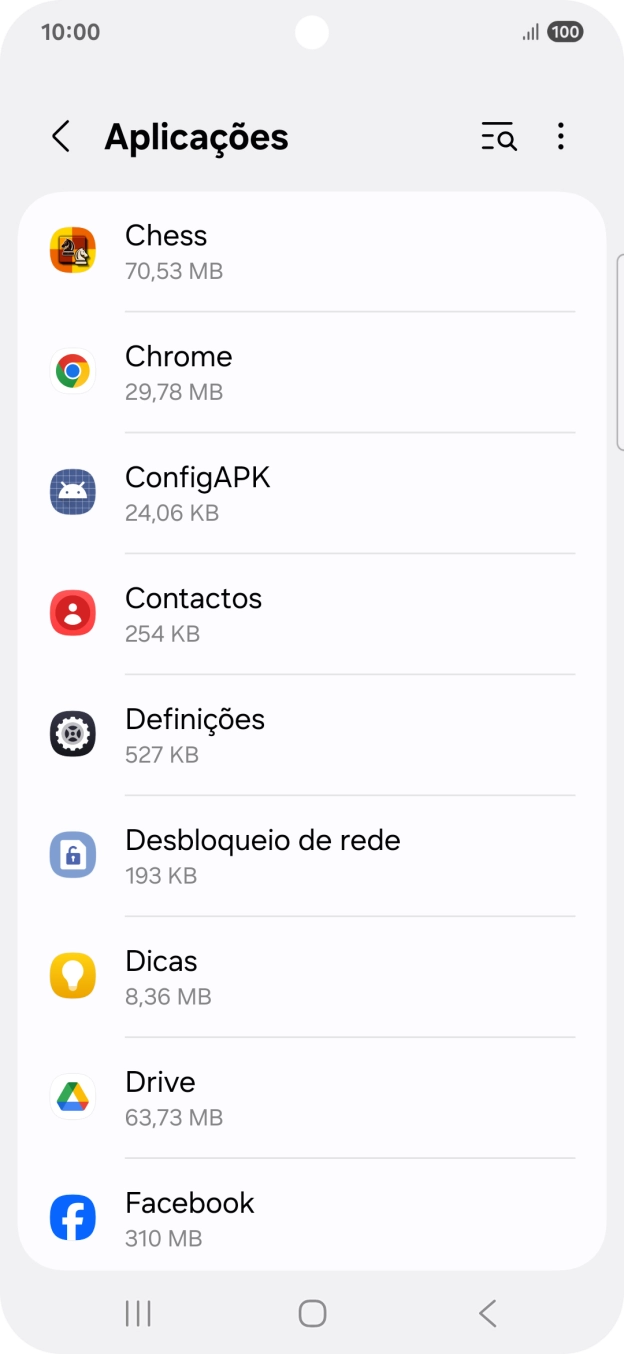Open the Dicas lightbulb icon

pyautogui.click(x=72, y=976)
